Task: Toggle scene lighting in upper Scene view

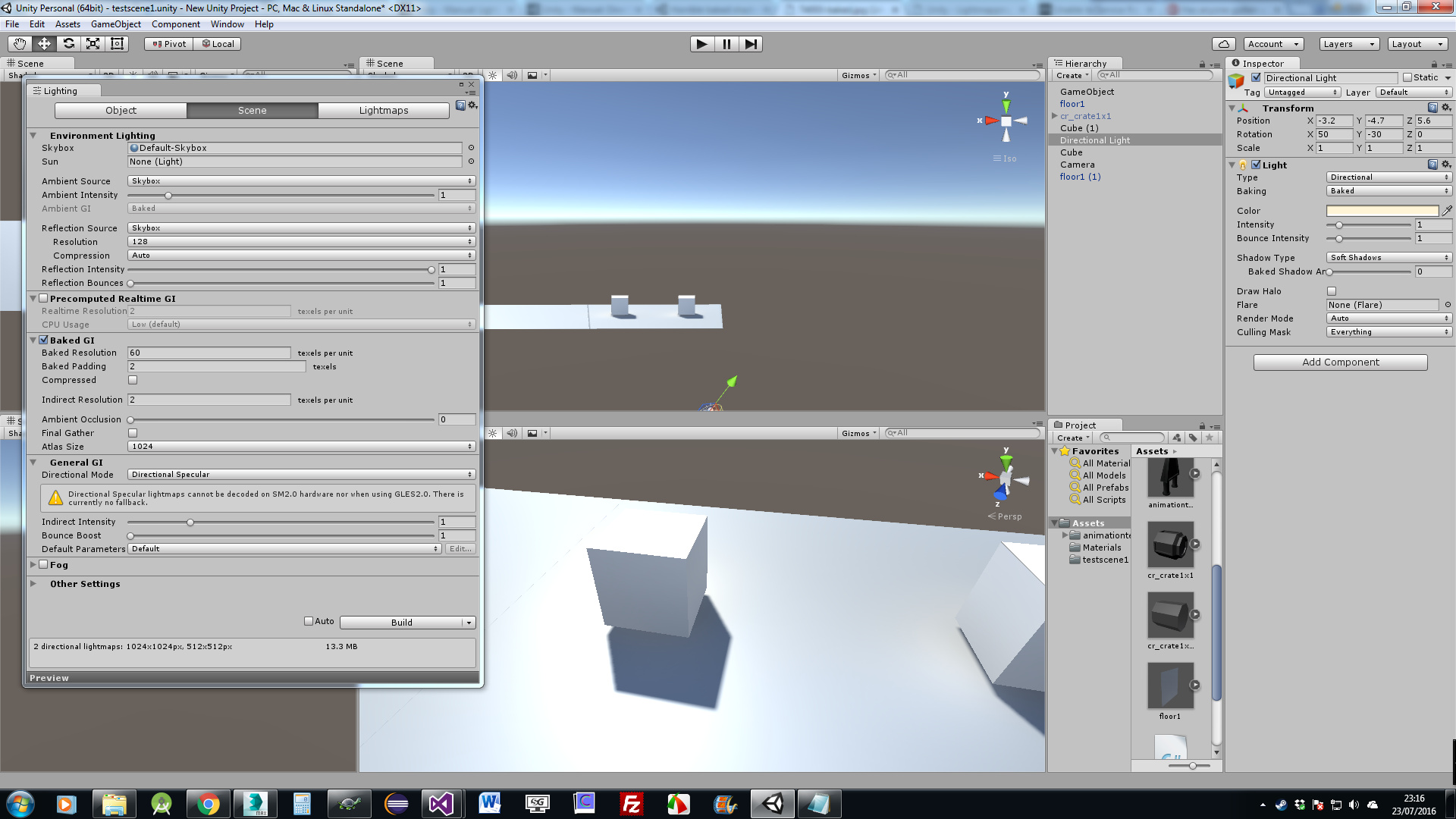Action: (493, 75)
